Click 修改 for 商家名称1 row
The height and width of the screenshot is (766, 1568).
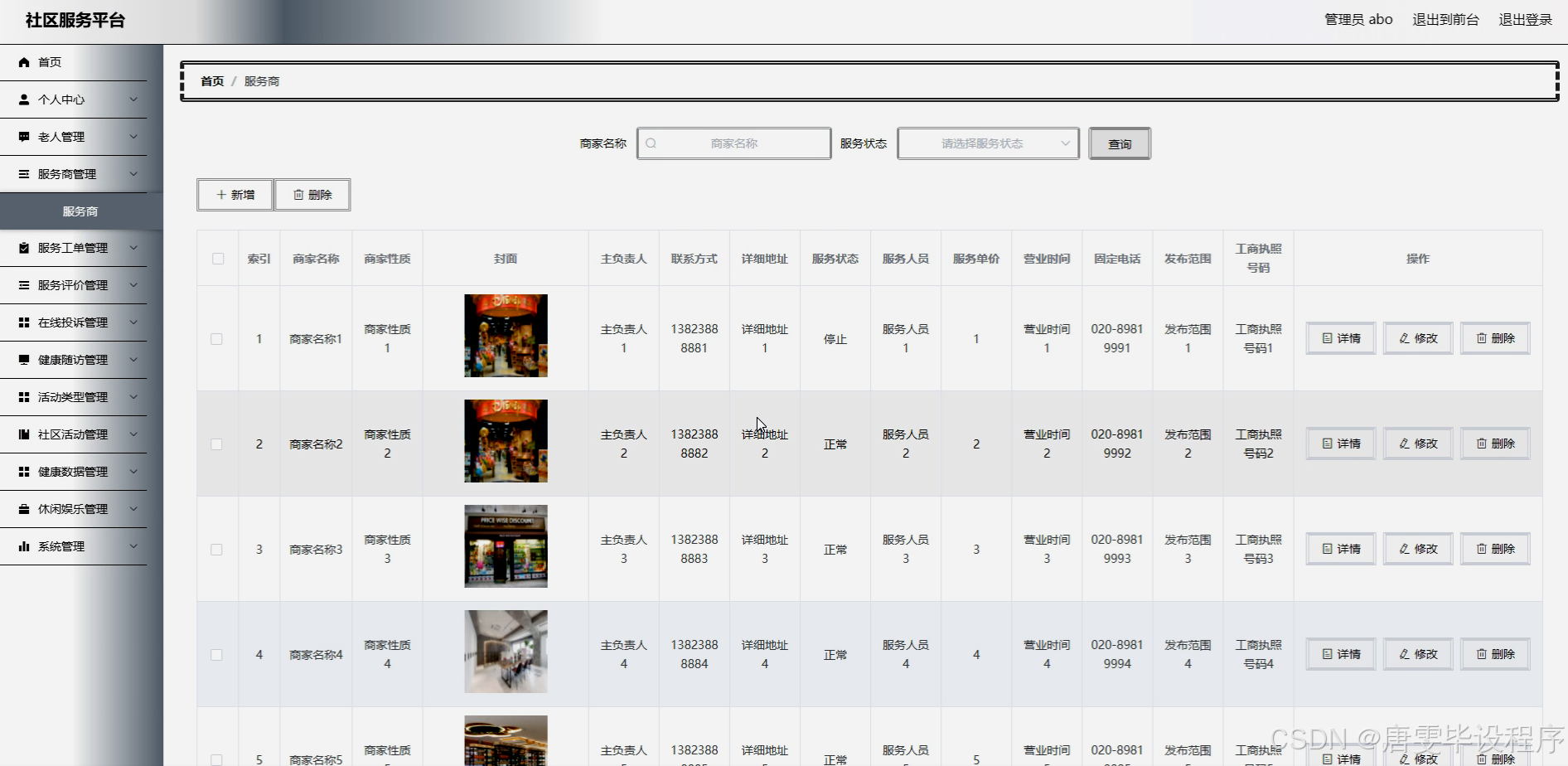(1418, 338)
